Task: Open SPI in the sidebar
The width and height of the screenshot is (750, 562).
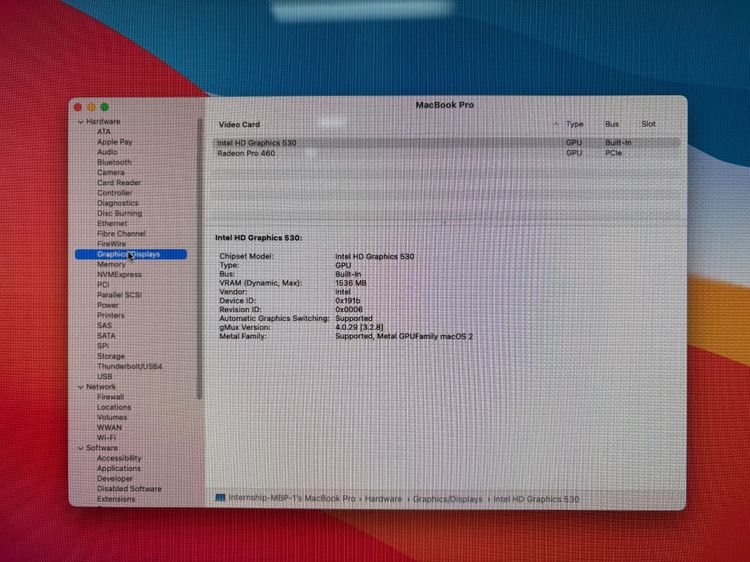Action: 103,346
